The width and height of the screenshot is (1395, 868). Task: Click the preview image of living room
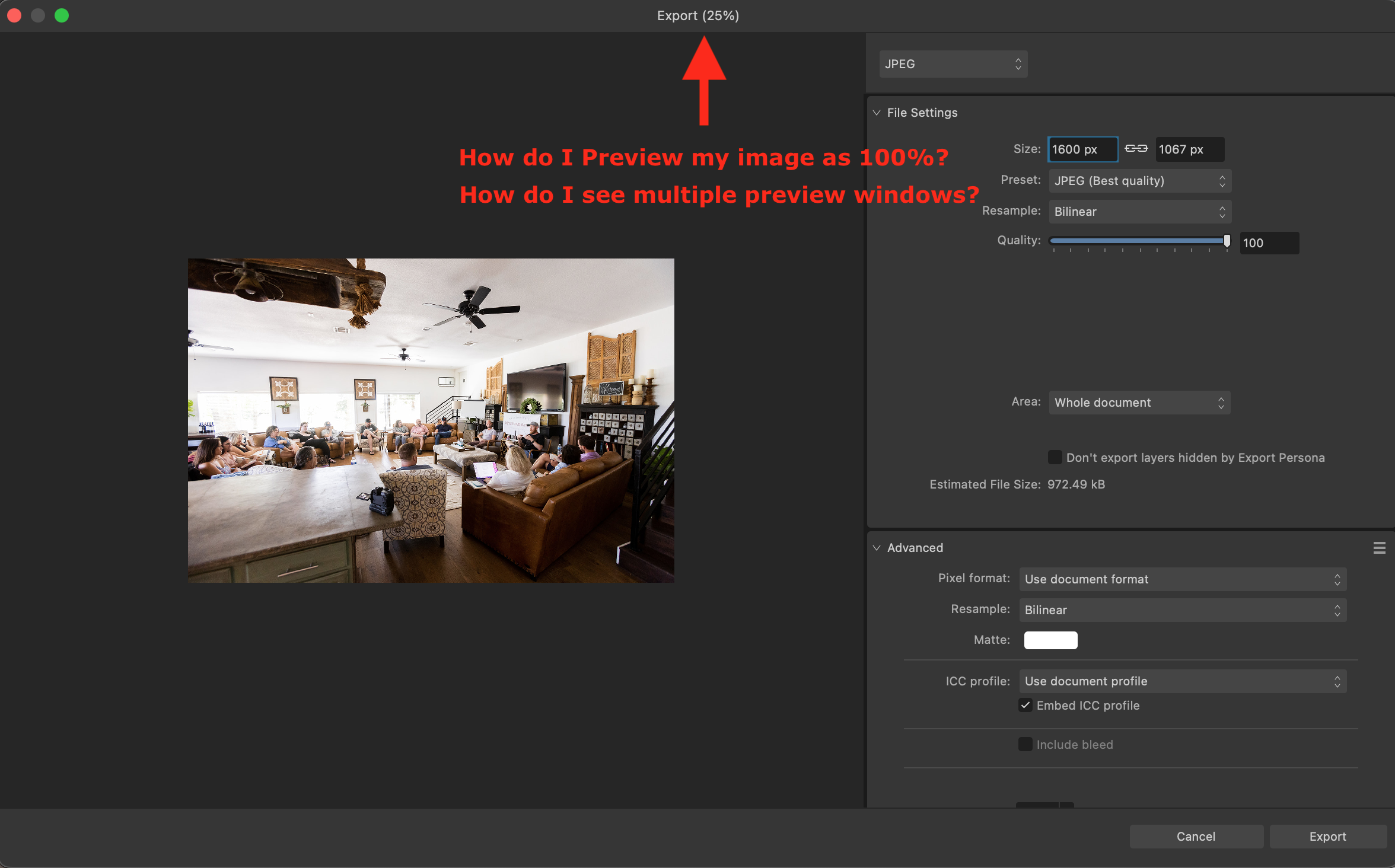coord(431,420)
